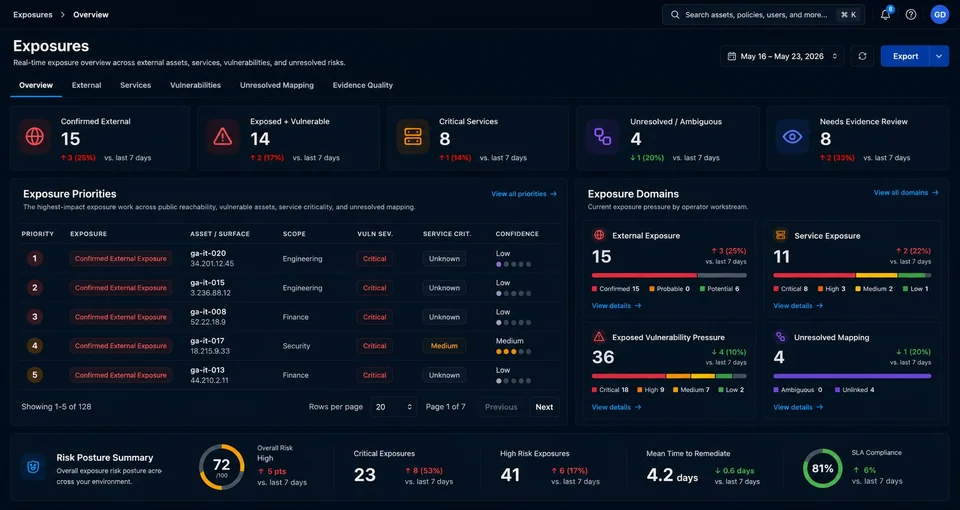Screen dimensions: 960x510
Task: Click Exposures in the breadcrumb
Action: point(33,15)
